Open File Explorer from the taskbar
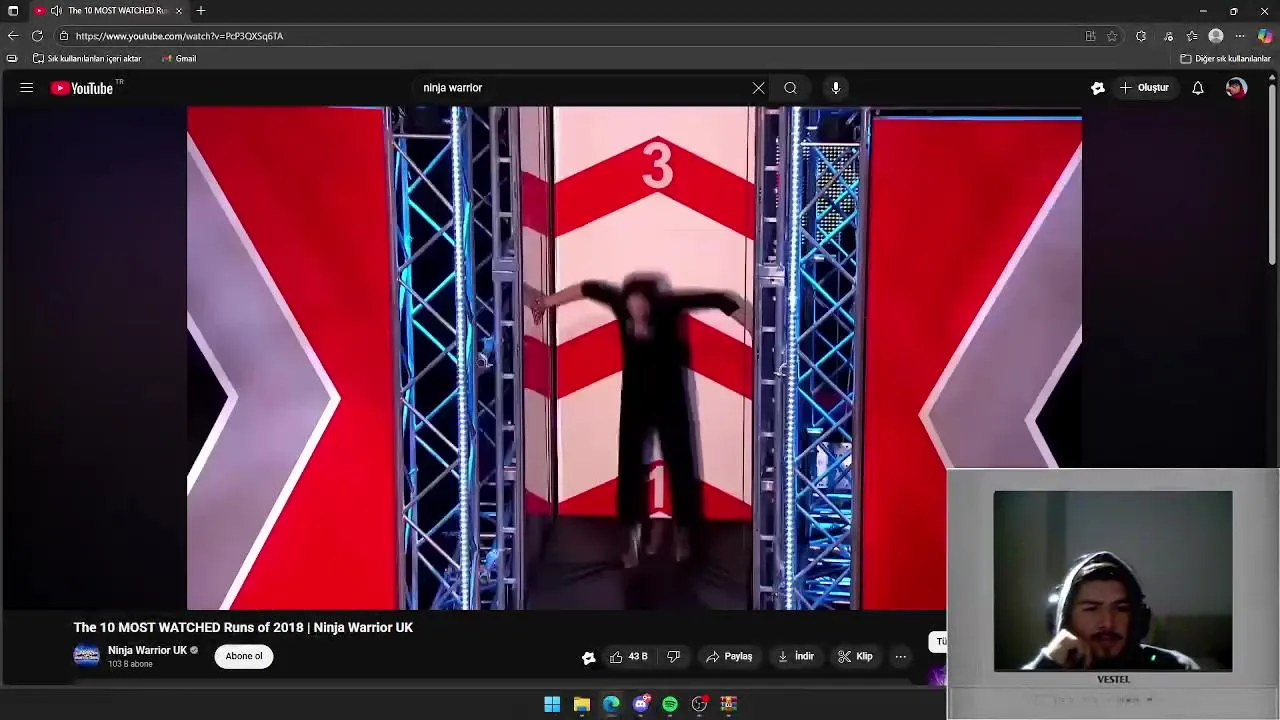This screenshot has height=720, width=1280. [x=581, y=704]
